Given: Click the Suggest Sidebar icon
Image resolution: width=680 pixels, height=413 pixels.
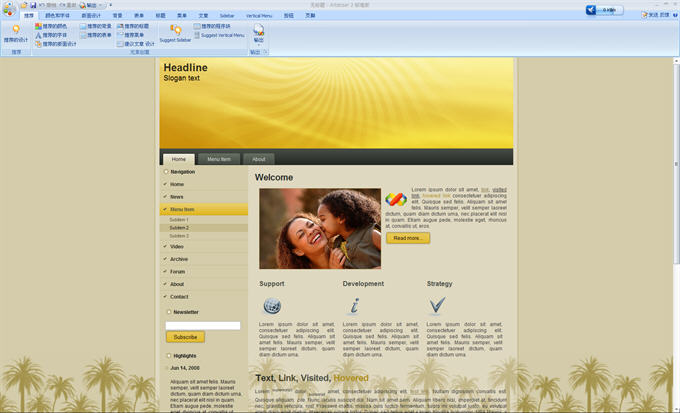Looking at the screenshot, I should point(175,30).
